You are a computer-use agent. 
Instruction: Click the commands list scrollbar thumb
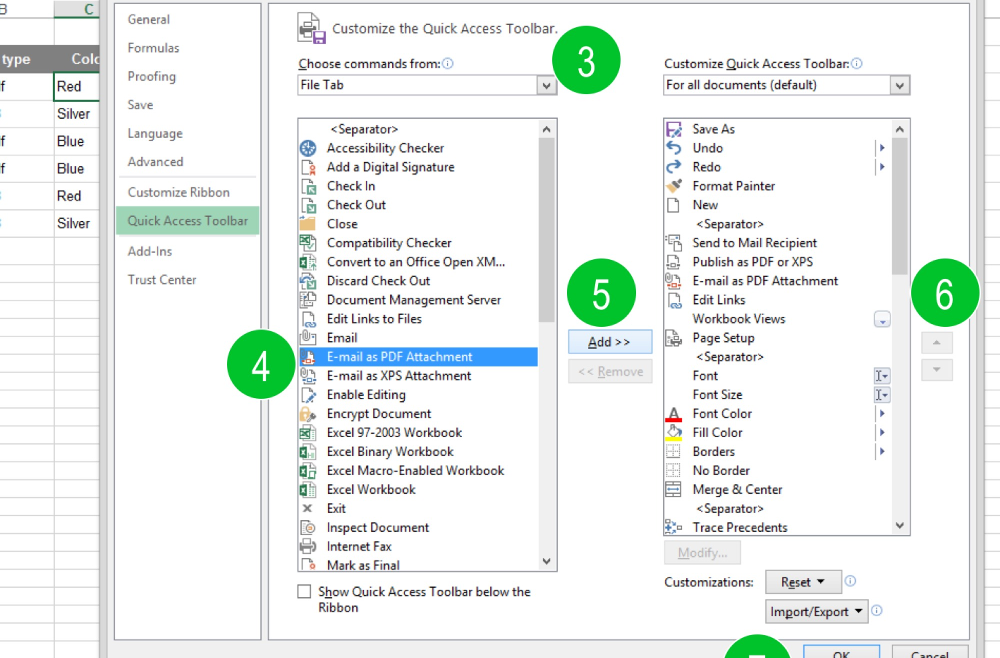click(547, 230)
